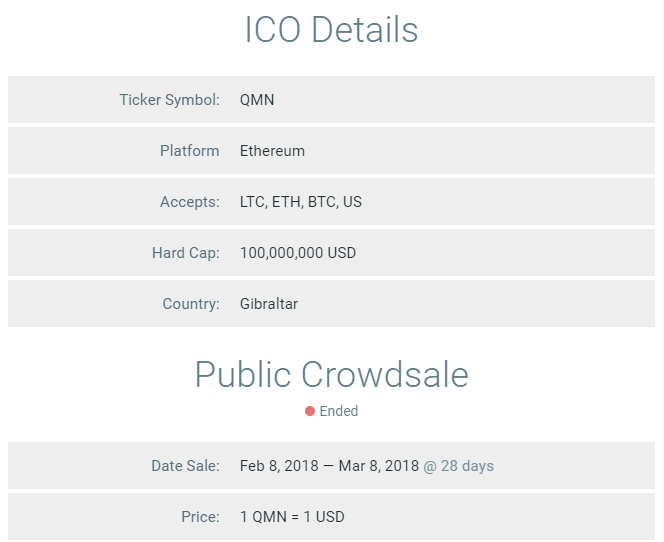Select the Date Sale label

pyautogui.click(x=185, y=466)
